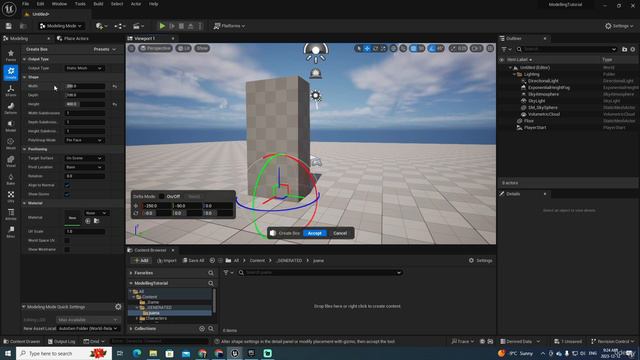
Task: Click the Import button
Action: pos(167,260)
